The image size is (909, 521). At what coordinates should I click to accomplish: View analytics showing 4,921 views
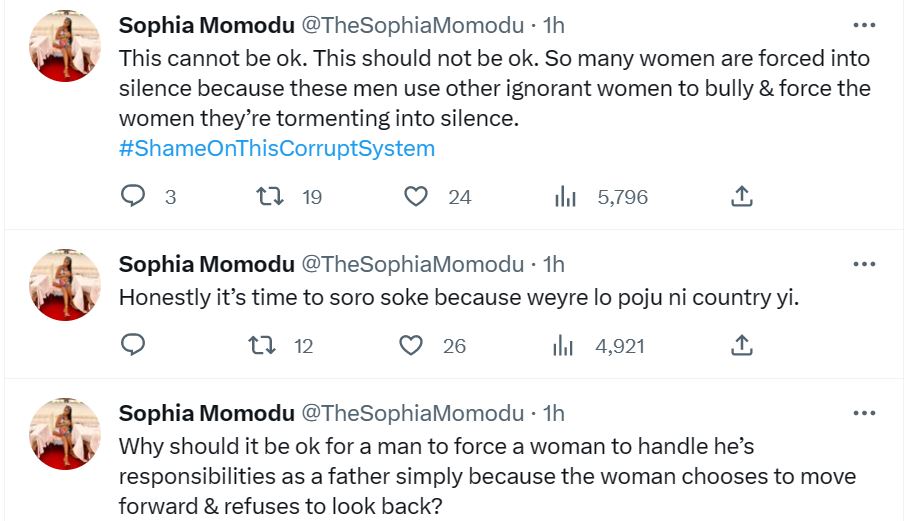pyautogui.click(x=563, y=346)
